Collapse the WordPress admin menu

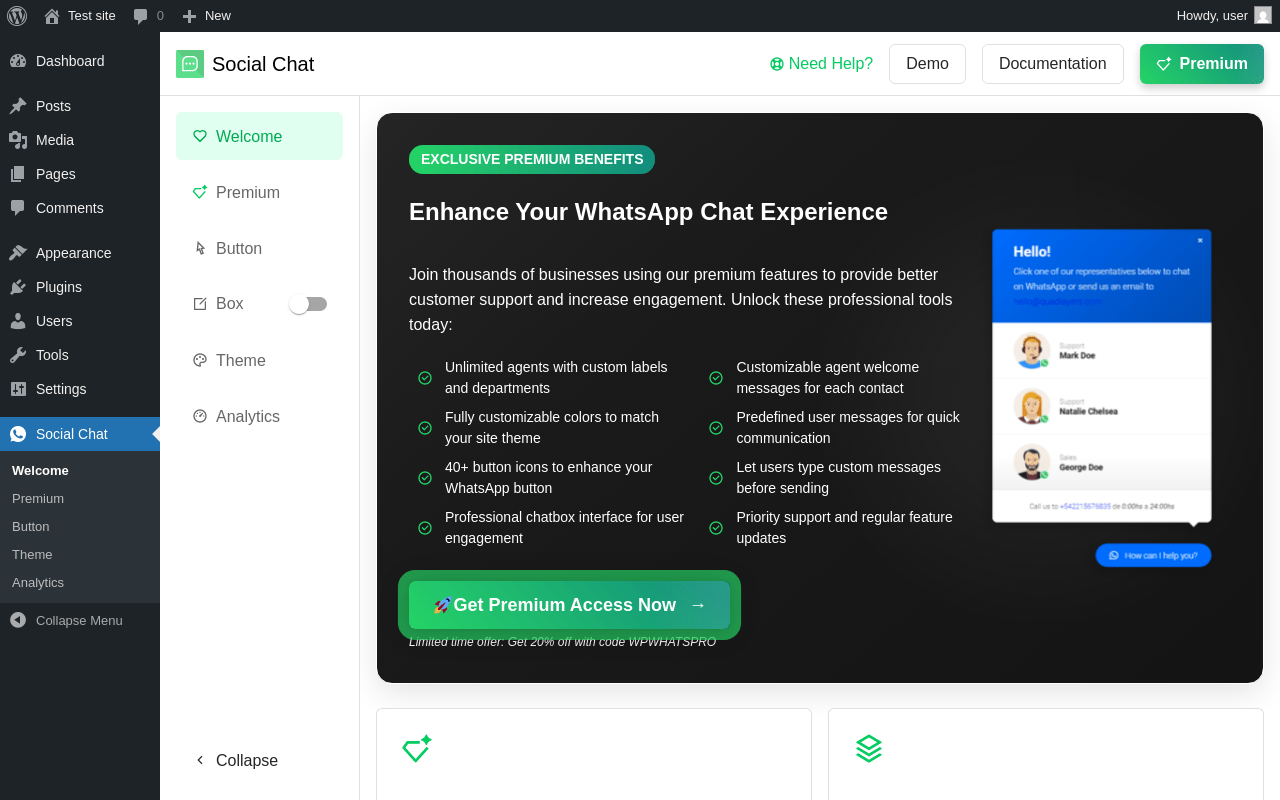[x=80, y=620]
